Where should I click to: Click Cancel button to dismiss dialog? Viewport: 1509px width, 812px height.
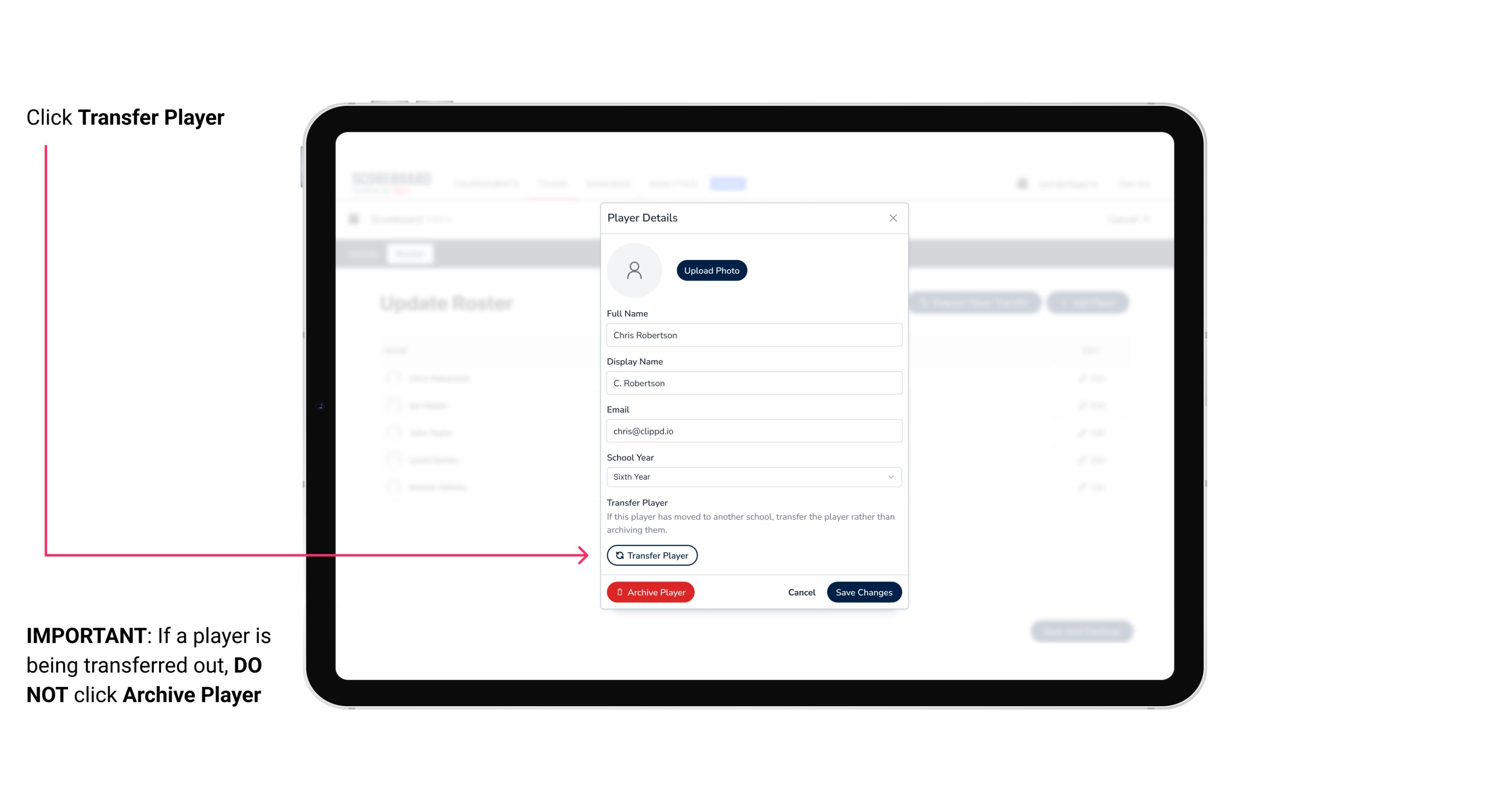click(800, 591)
